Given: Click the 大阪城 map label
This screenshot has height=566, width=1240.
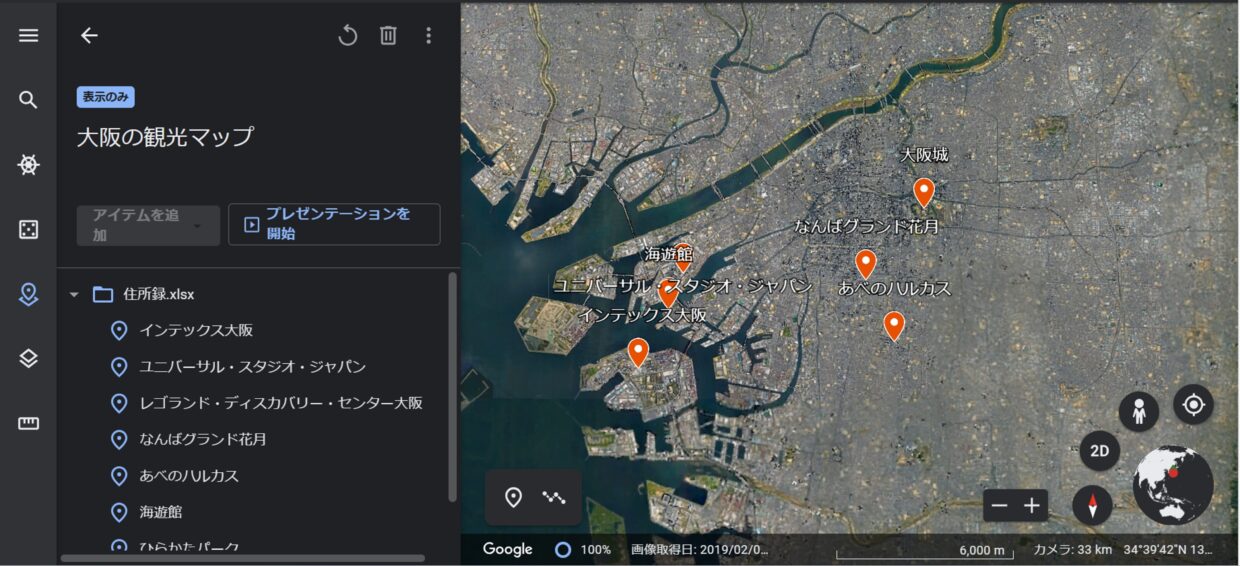Looking at the screenshot, I should [924, 155].
